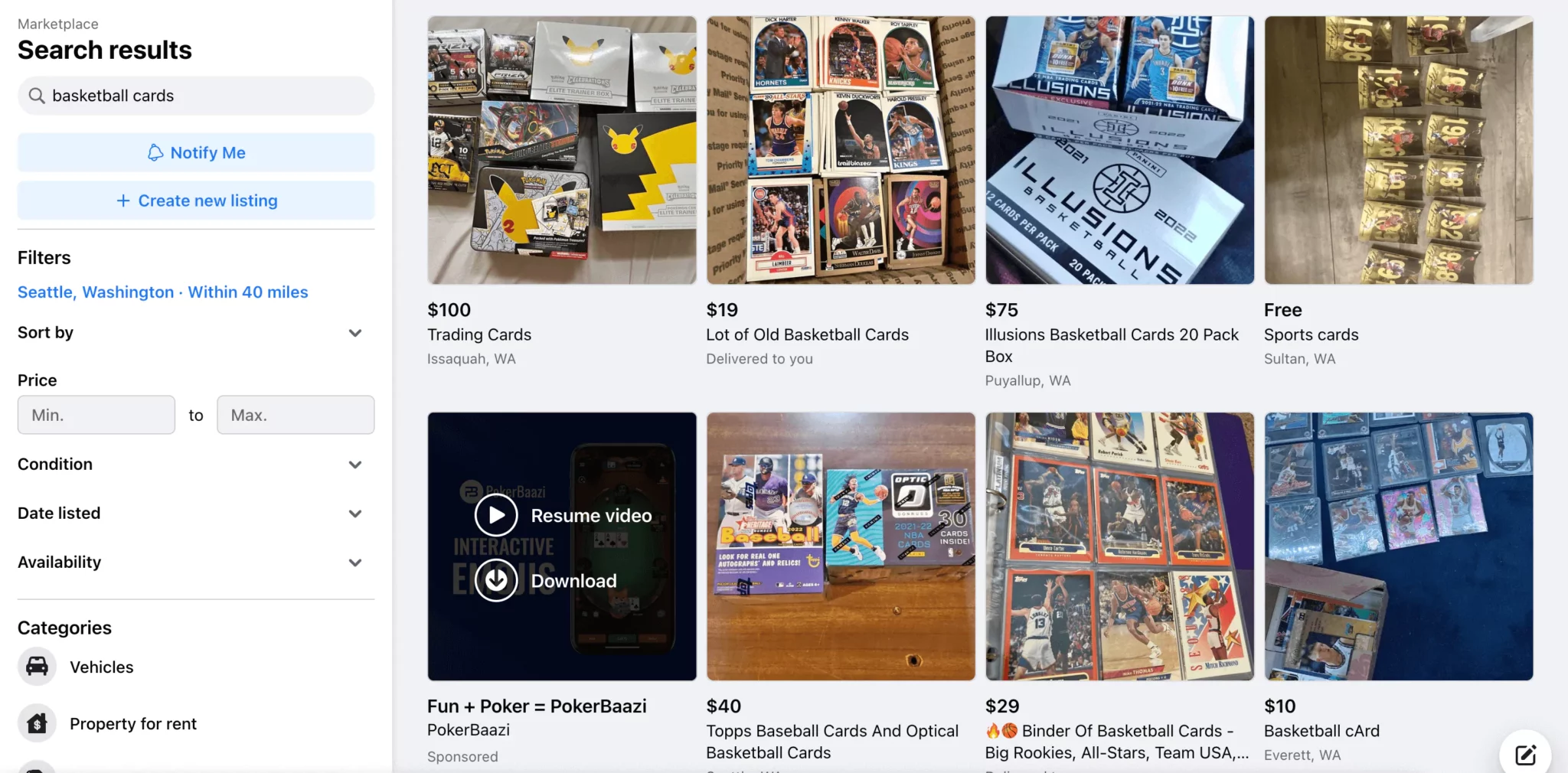Click the Vehicles car icon
This screenshot has width=1568, height=773.
pyautogui.click(x=37, y=667)
